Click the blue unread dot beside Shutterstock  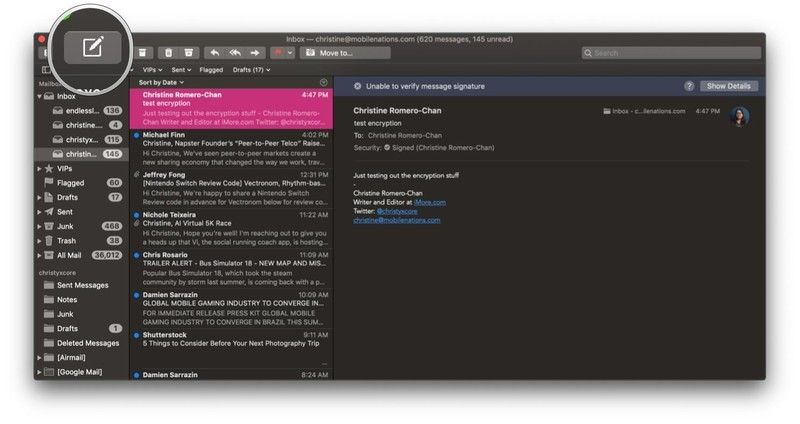136,335
